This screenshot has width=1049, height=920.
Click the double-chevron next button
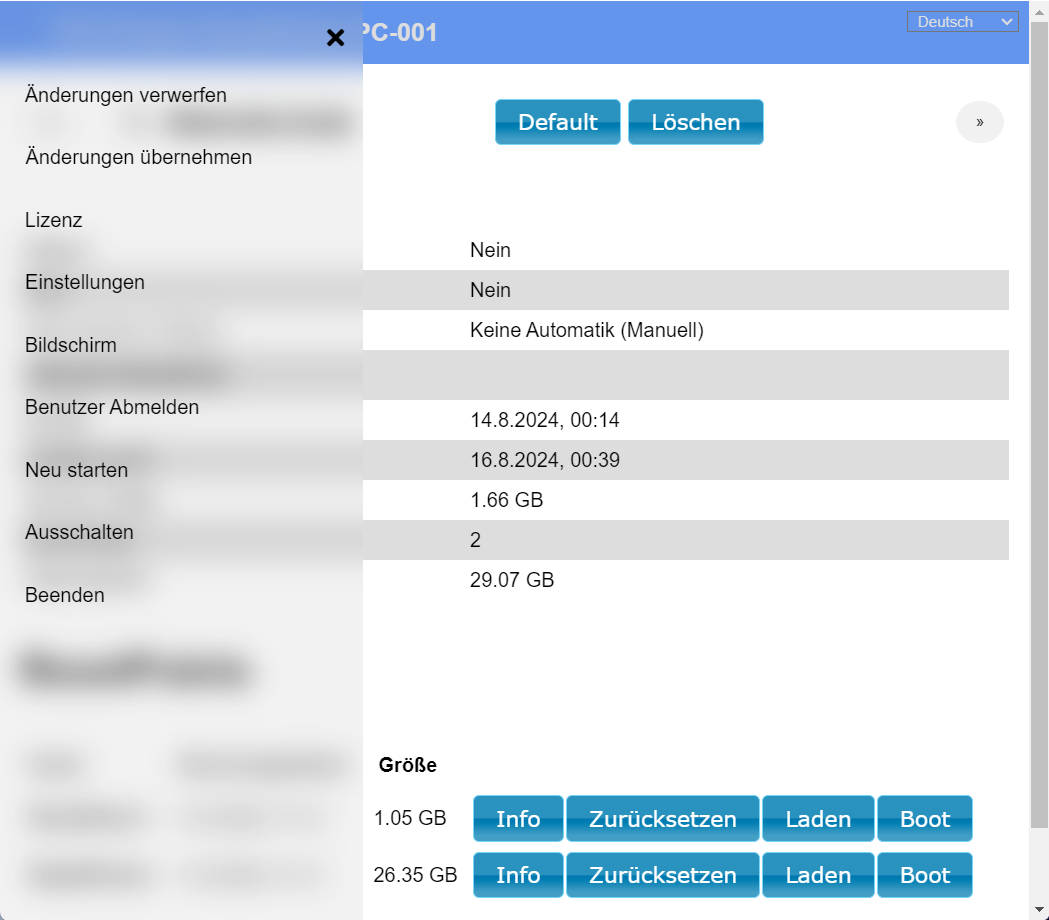tap(979, 122)
